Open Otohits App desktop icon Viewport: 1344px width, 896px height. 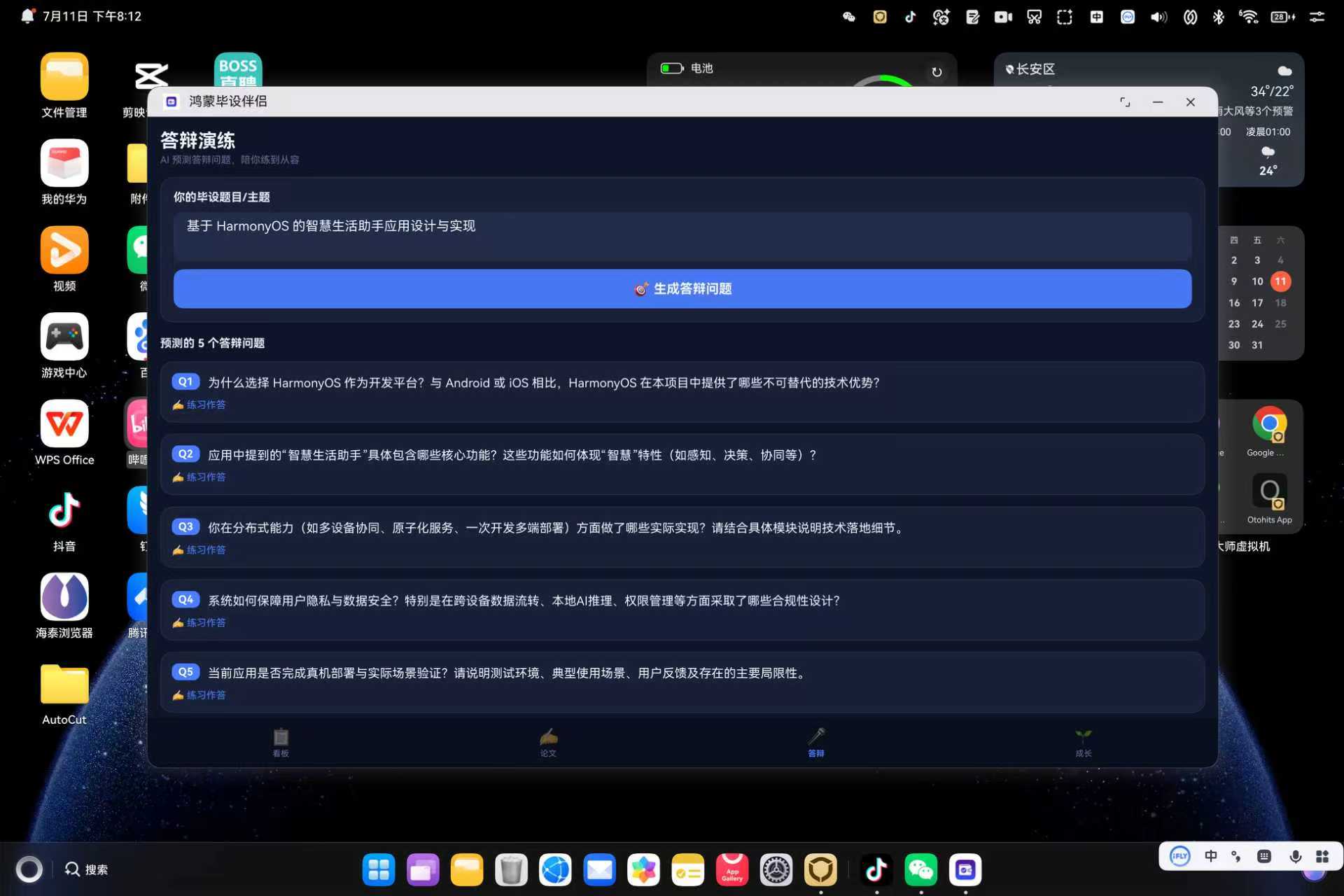pos(1269,498)
